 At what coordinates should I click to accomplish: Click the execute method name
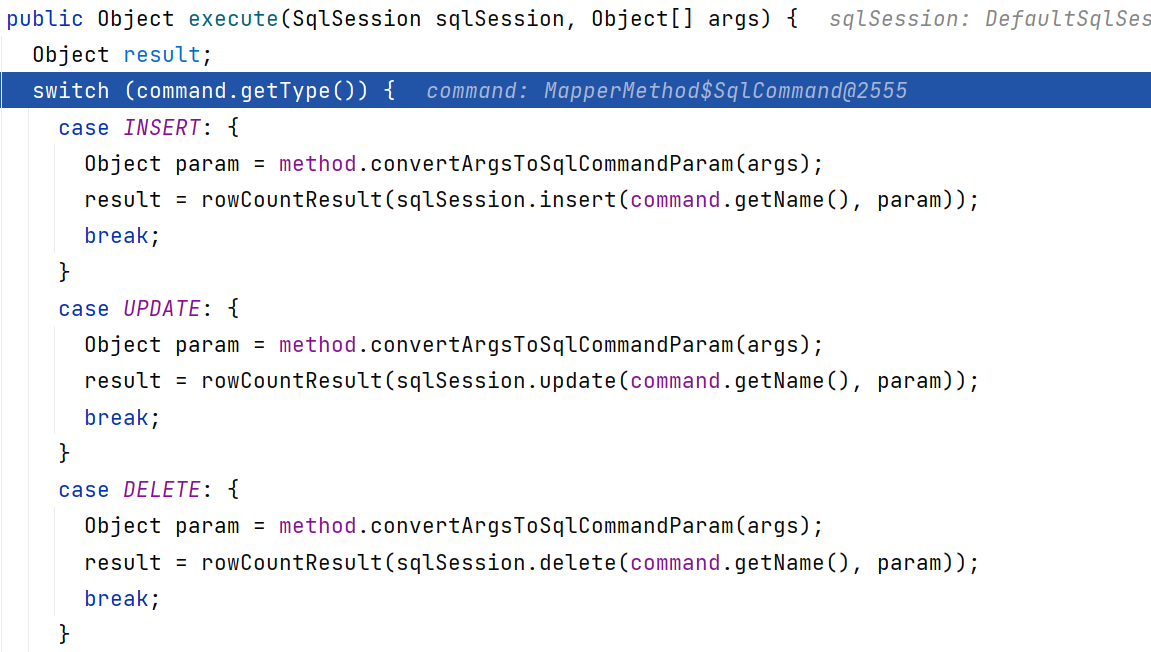coord(233,18)
